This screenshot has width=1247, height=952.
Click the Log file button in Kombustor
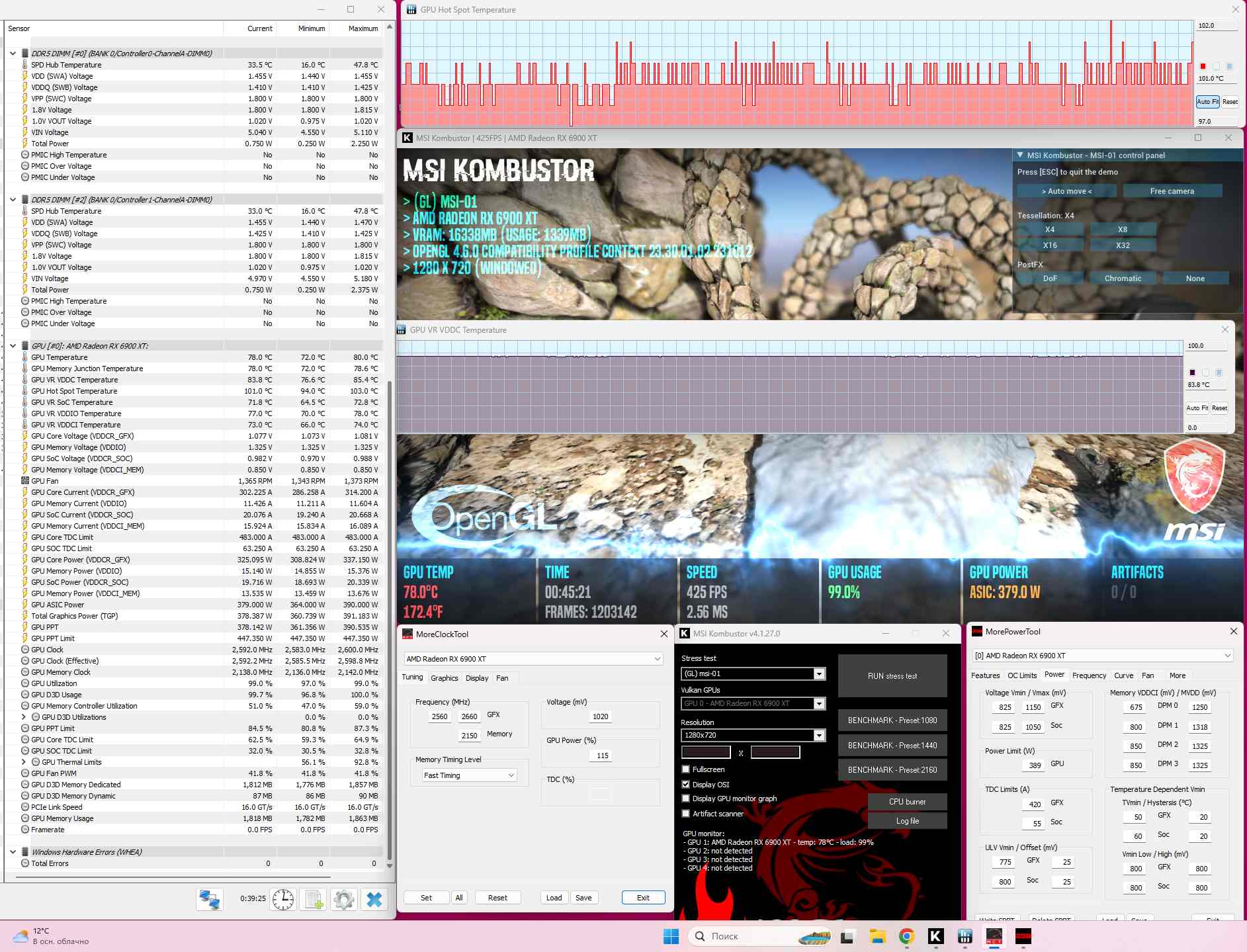(x=908, y=821)
